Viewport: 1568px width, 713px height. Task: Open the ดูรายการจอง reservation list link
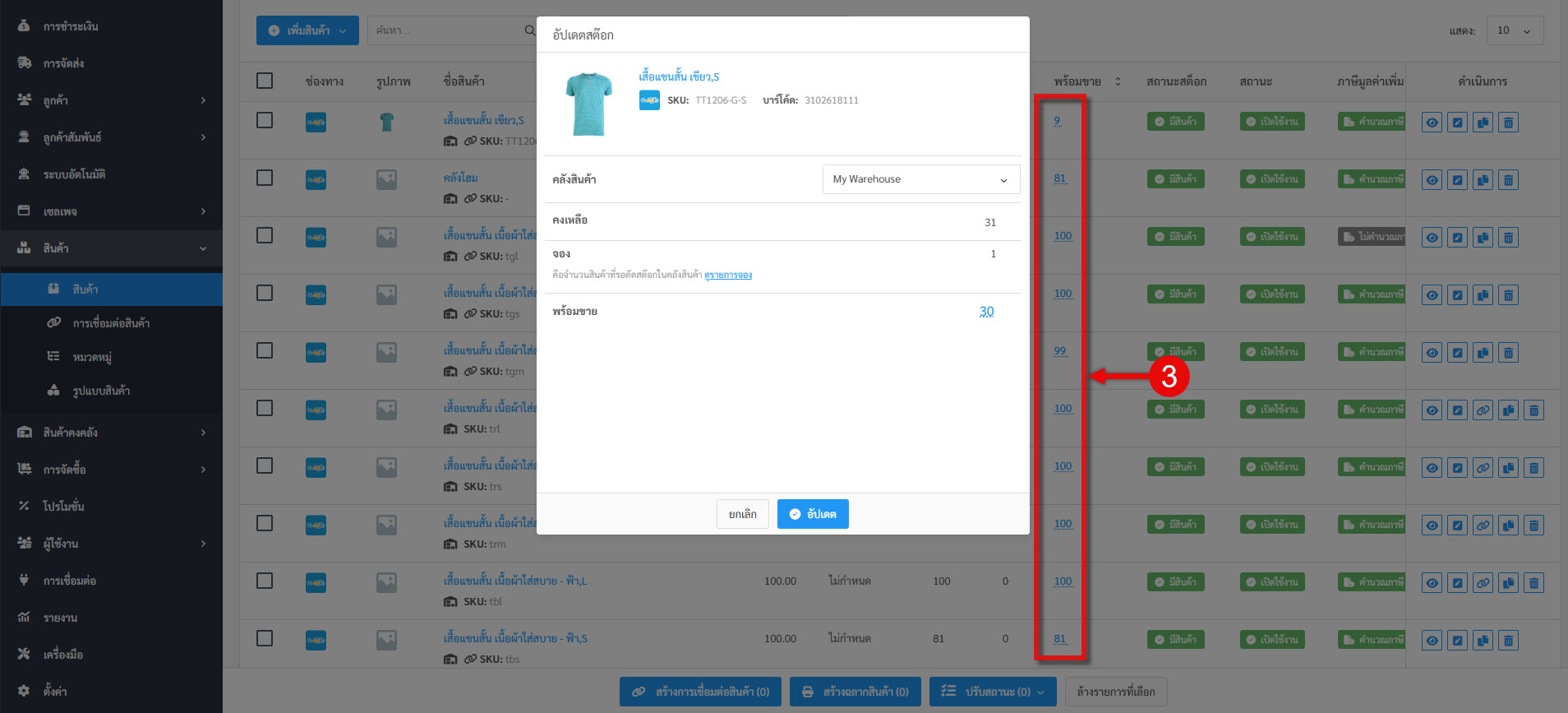click(728, 275)
